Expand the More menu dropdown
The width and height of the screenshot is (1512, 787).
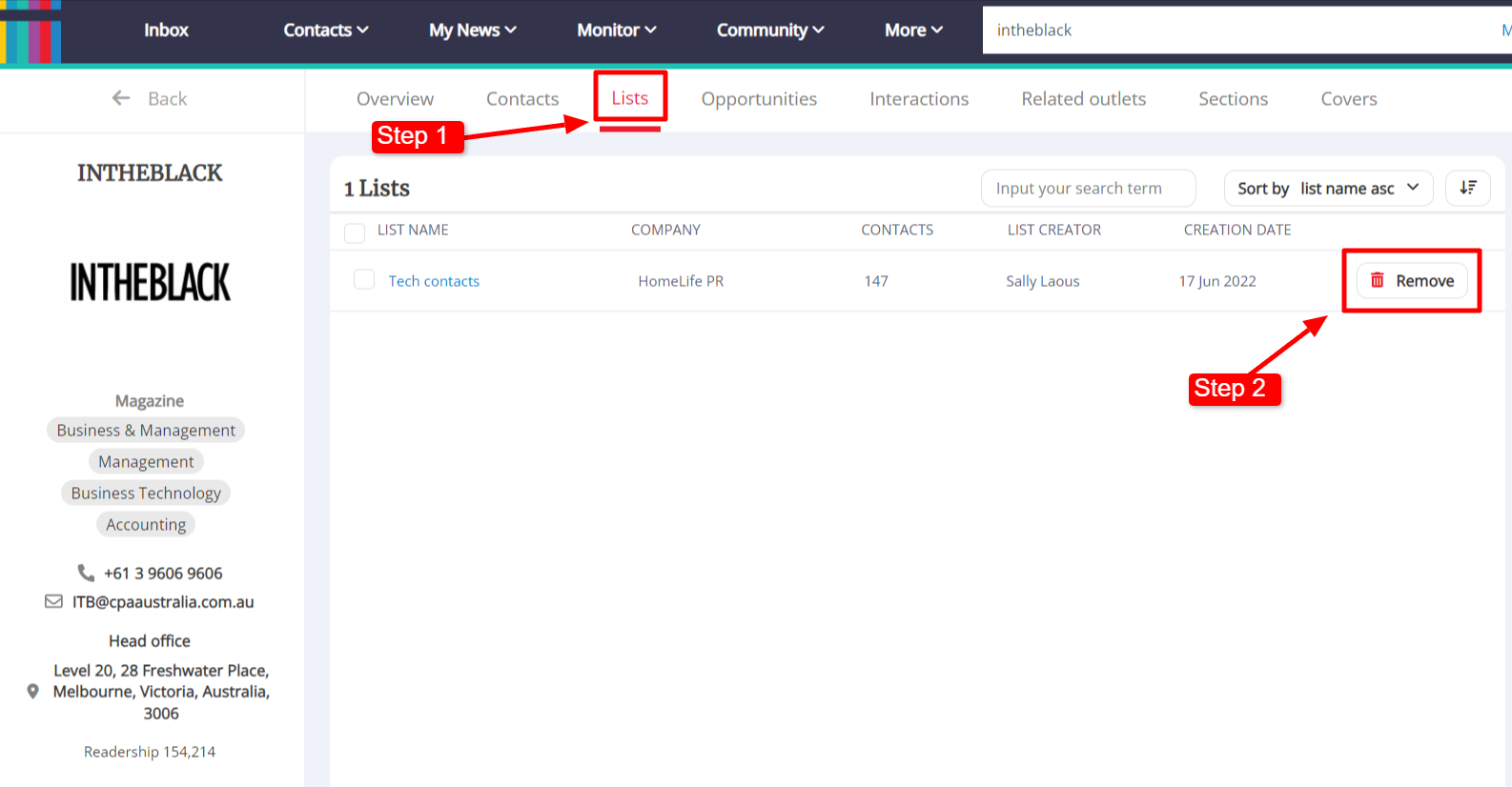pyautogui.click(x=913, y=30)
